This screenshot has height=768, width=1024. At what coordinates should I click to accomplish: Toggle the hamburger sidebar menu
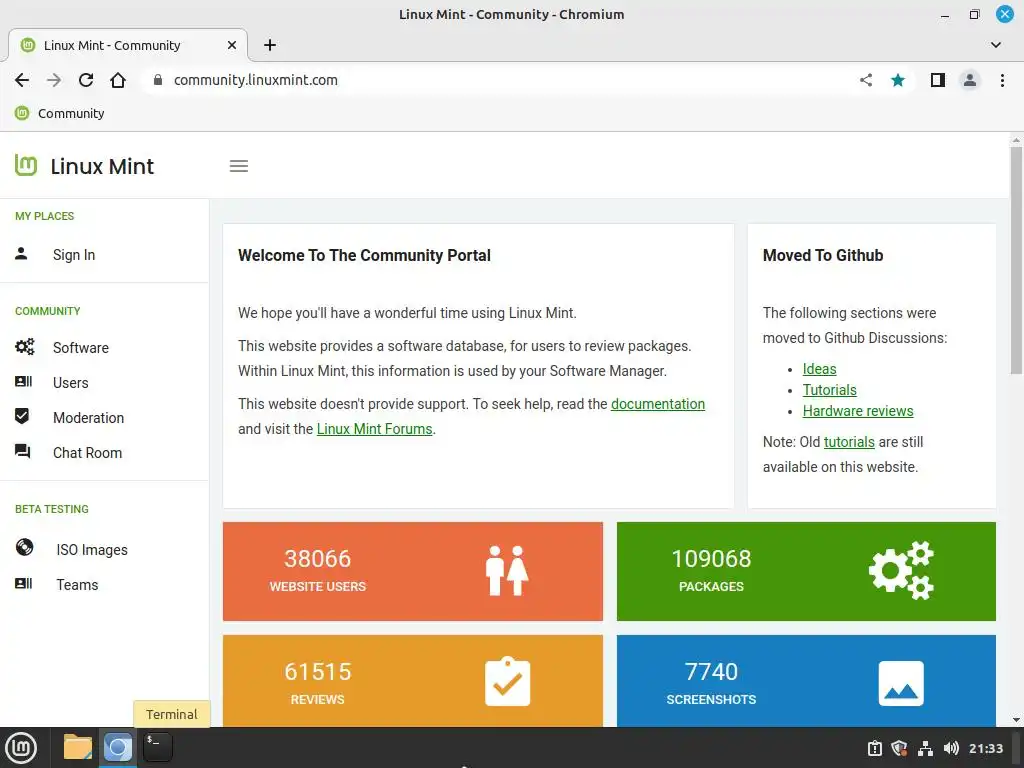click(239, 167)
